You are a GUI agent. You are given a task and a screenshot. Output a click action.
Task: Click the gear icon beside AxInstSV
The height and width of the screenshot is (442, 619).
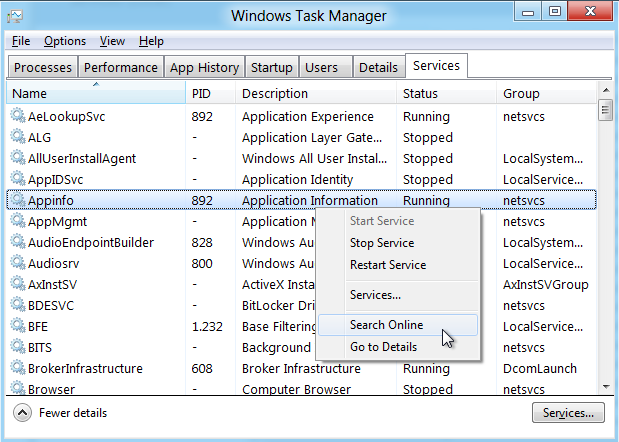pyautogui.click(x=18, y=283)
